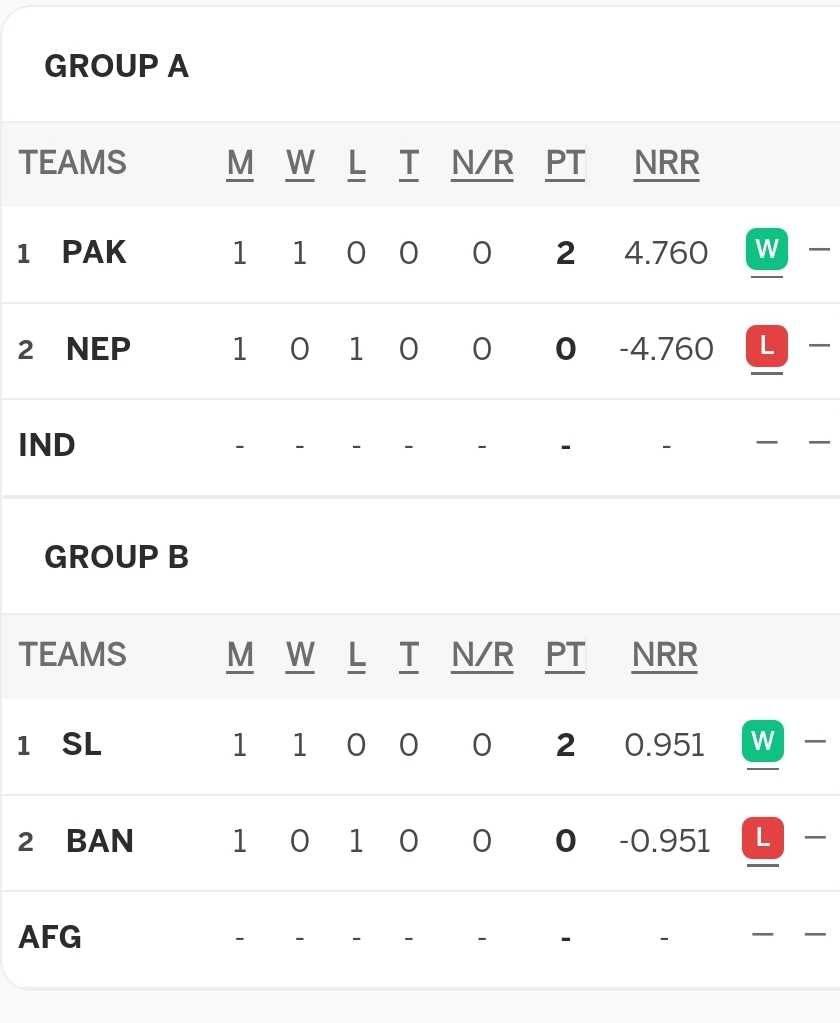Click Bangladesh's red L result badge
The width and height of the screenshot is (840, 1023).
762,837
